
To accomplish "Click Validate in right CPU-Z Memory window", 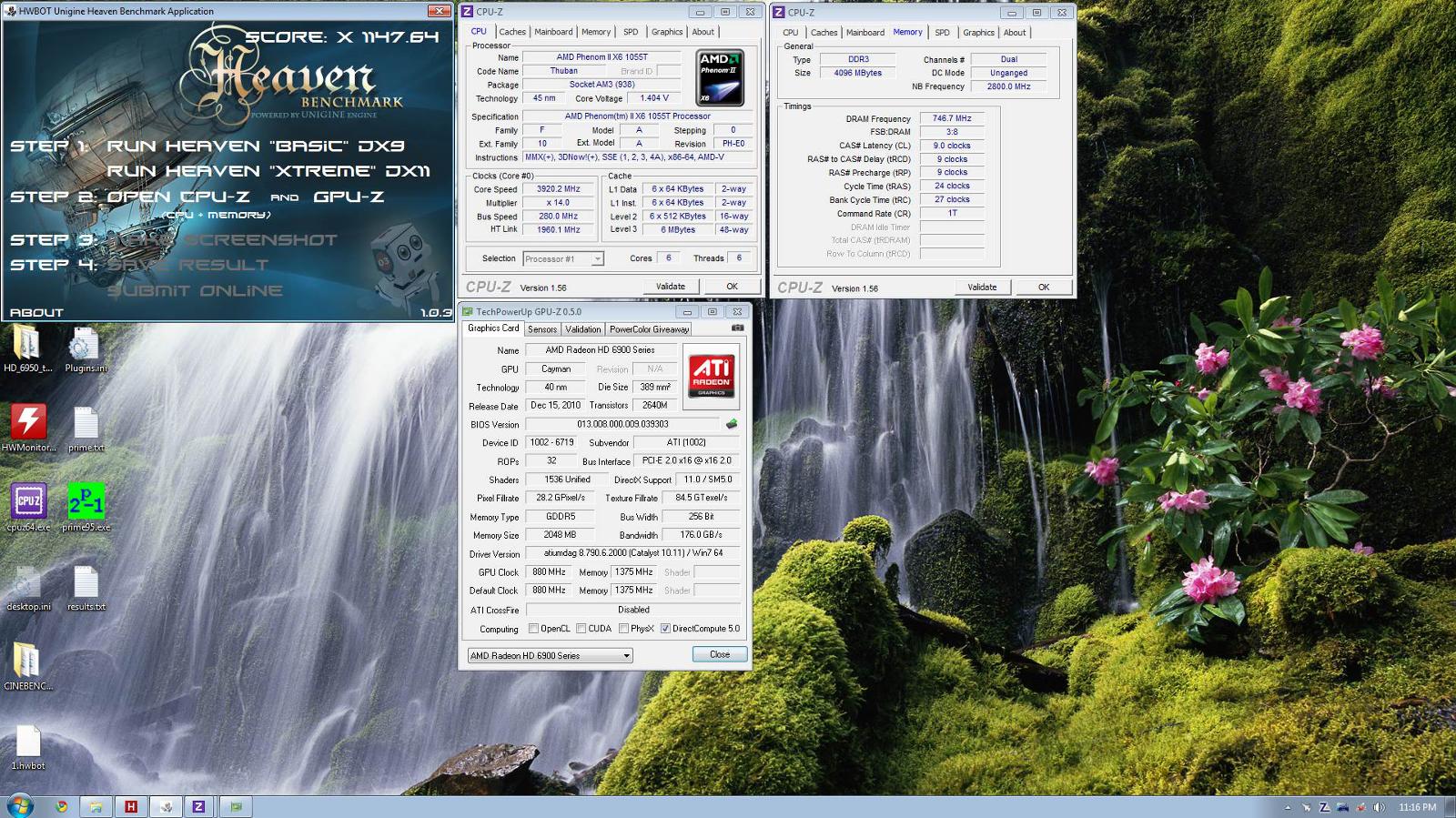I will 982,288.
